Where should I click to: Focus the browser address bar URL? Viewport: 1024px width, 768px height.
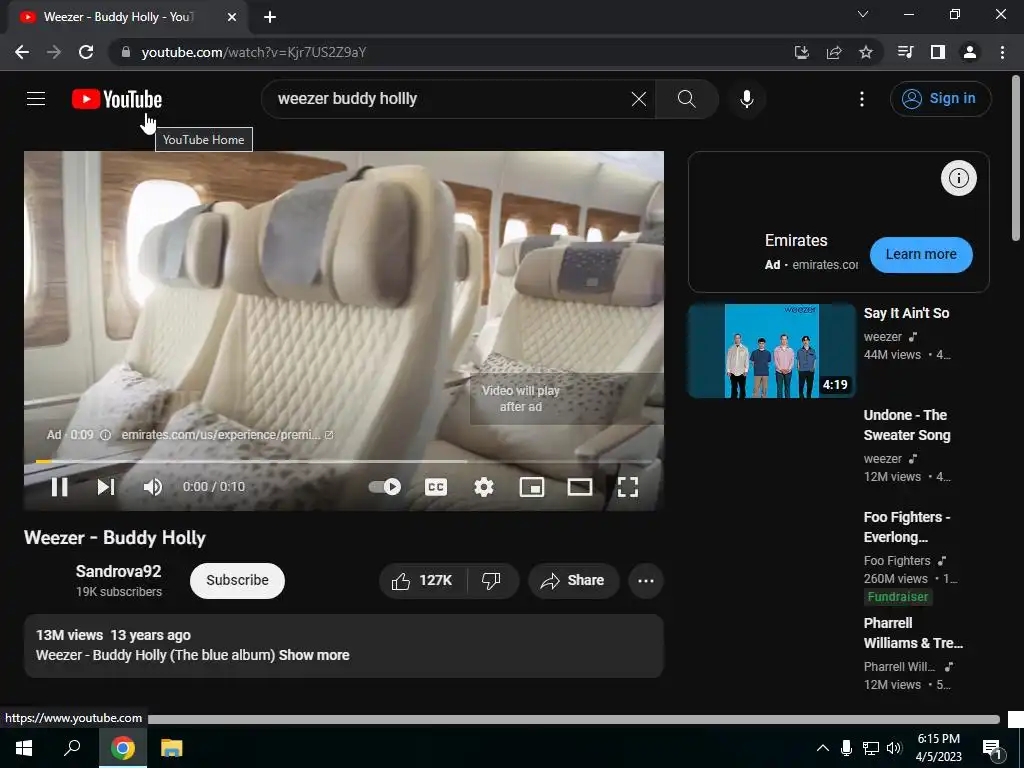tap(253, 52)
